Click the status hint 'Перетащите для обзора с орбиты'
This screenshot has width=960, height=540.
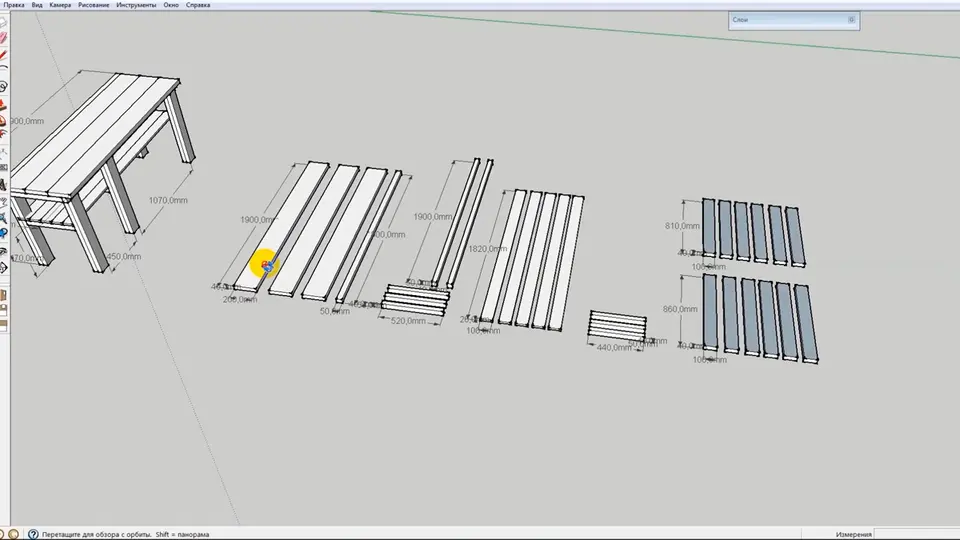click(x=97, y=534)
